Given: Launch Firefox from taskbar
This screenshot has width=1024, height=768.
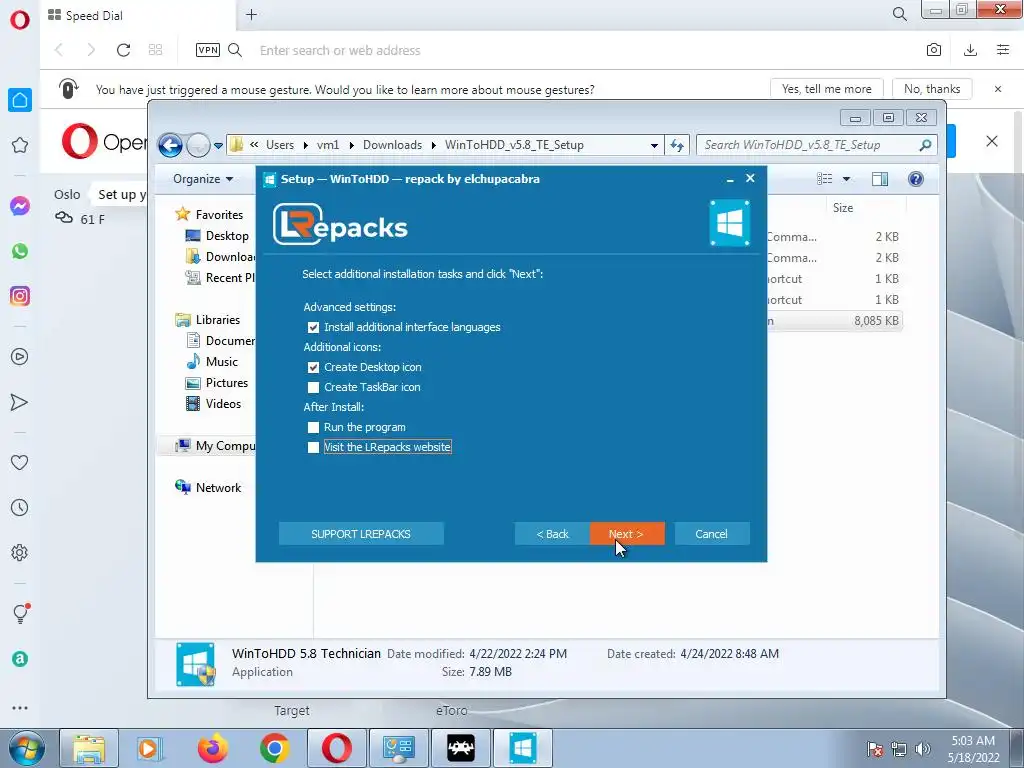Looking at the screenshot, I should [x=213, y=748].
